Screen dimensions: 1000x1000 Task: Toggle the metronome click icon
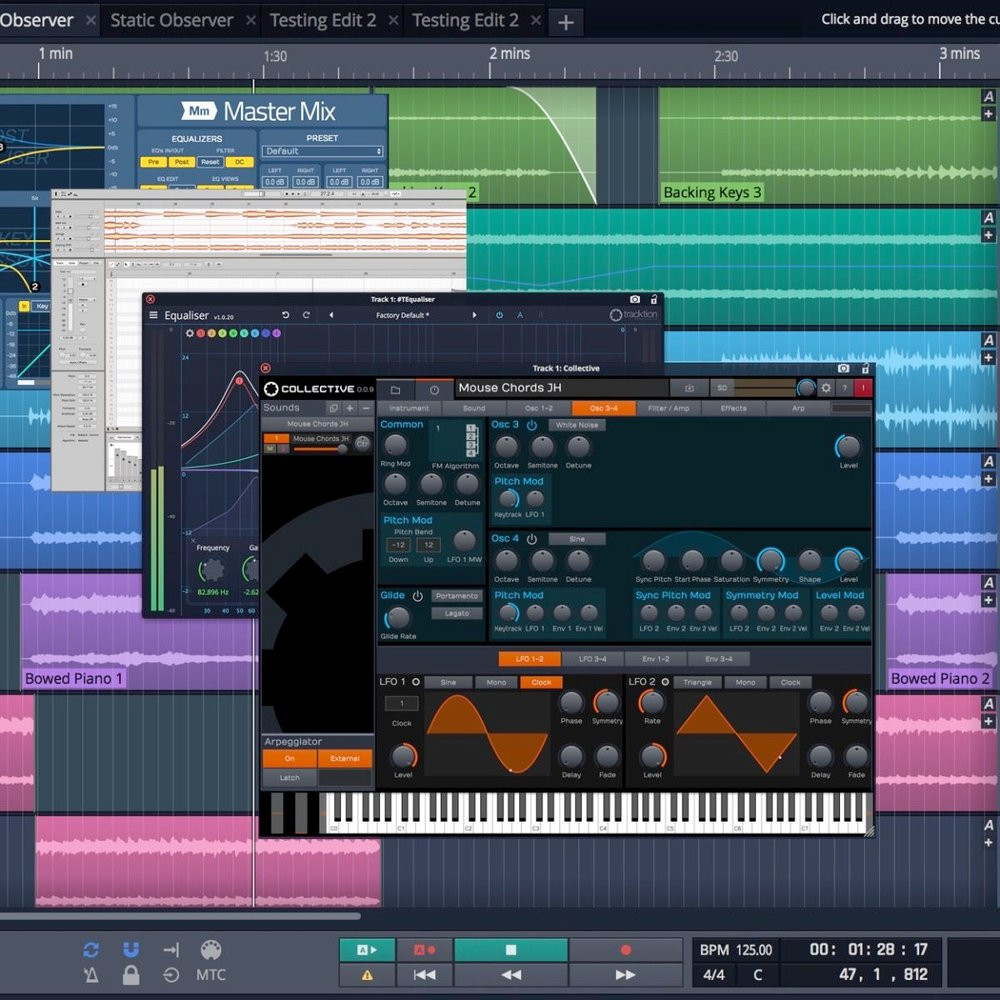[x=91, y=974]
